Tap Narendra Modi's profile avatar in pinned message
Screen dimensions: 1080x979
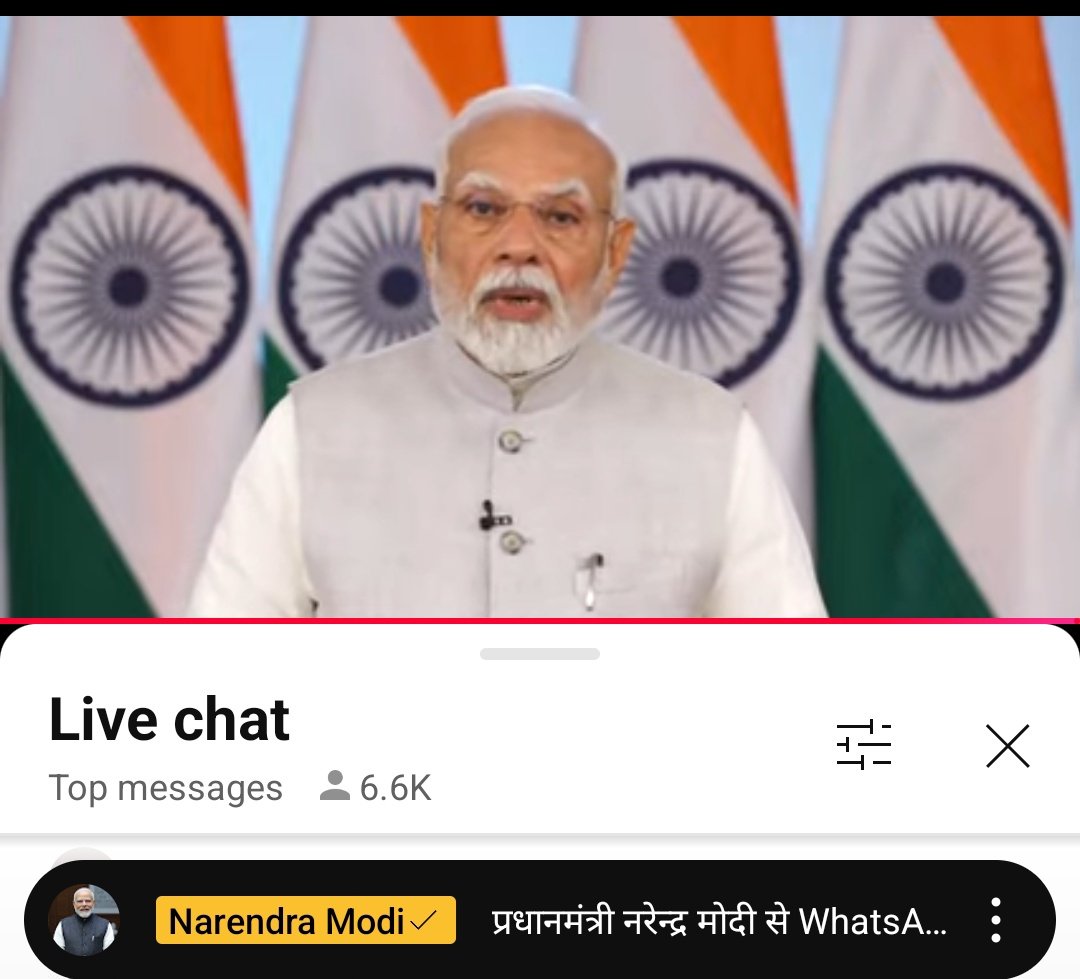(x=83, y=920)
